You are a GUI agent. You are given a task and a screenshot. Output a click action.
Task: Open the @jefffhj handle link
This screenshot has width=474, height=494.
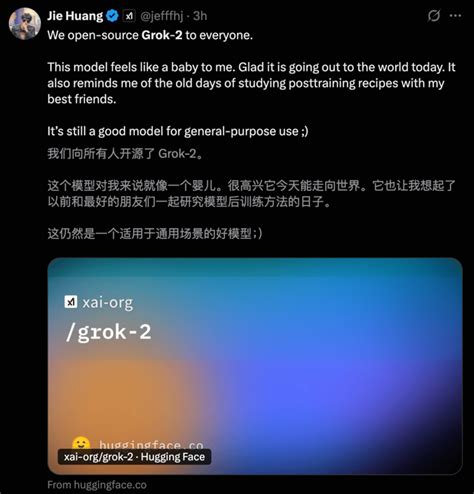[x=161, y=16]
